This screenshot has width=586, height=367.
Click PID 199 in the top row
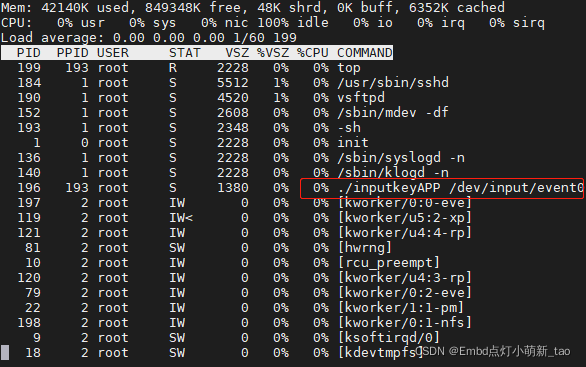pos(29,68)
